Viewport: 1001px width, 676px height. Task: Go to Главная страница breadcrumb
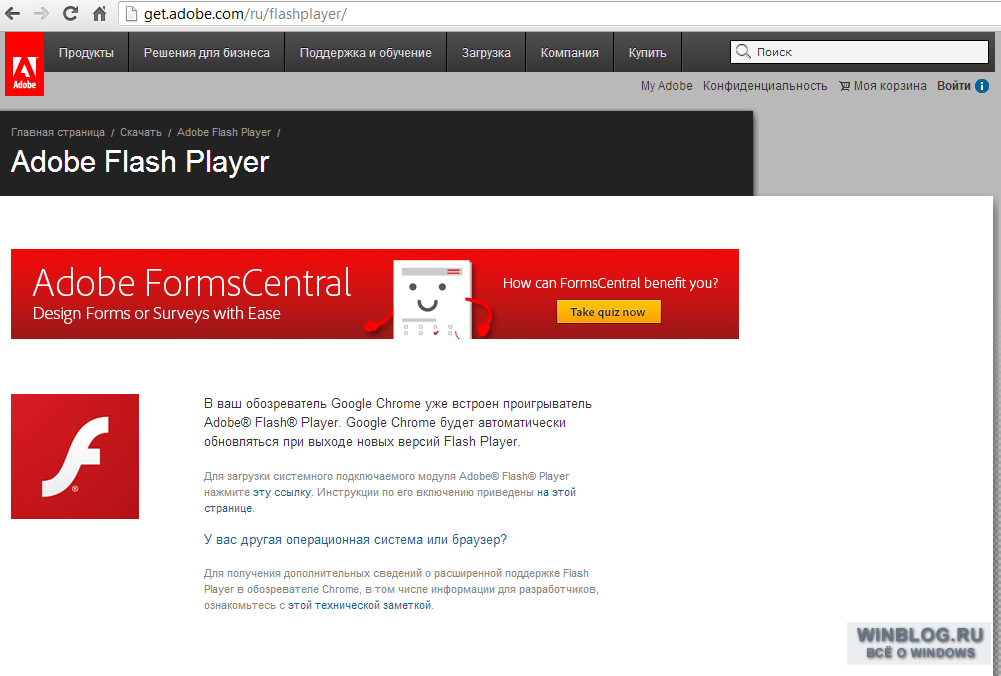point(58,132)
